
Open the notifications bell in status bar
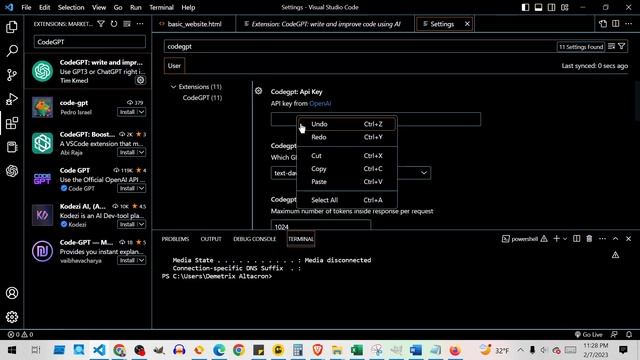click(x=629, y=334)
